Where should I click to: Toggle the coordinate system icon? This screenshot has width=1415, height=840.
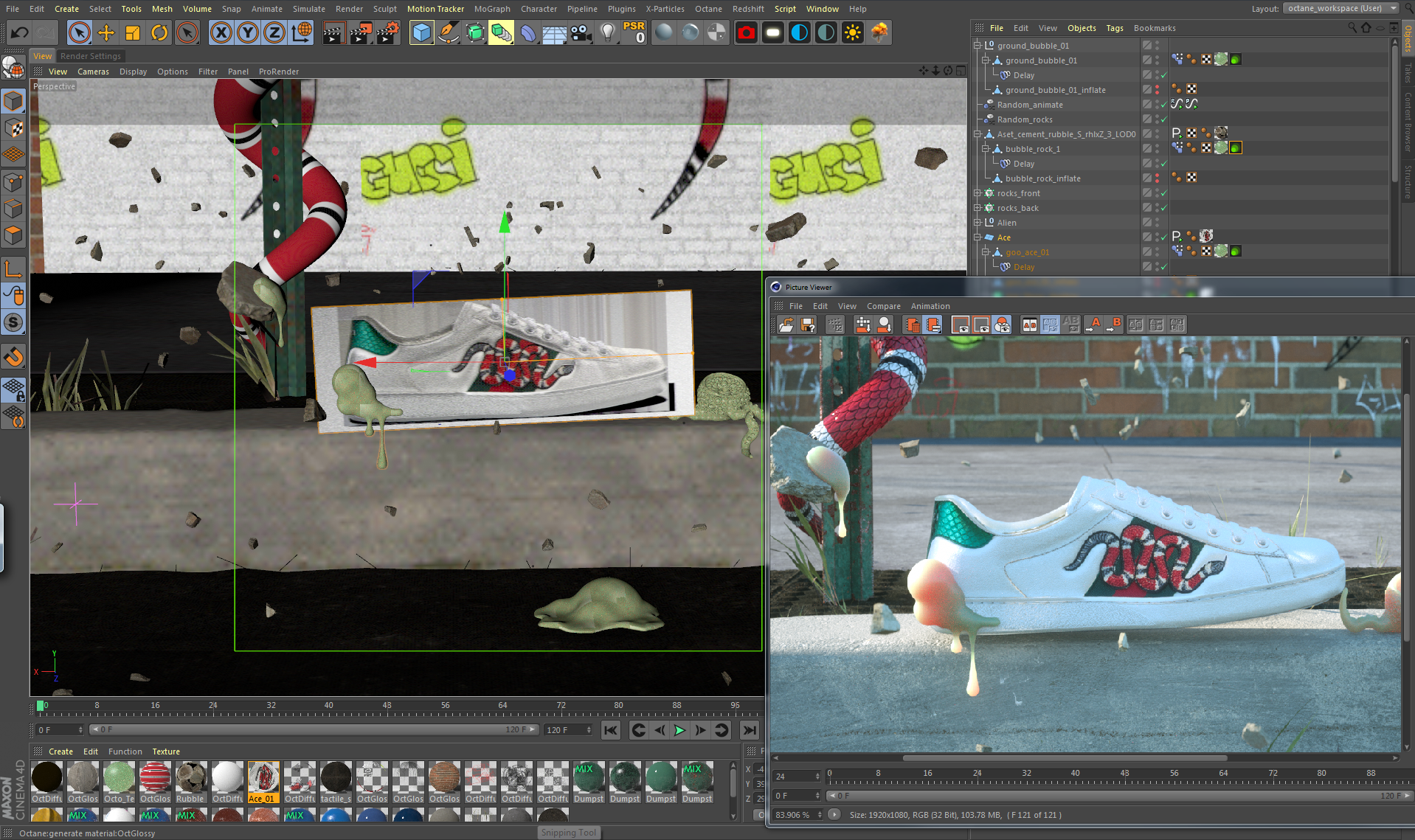click(301, 32)
